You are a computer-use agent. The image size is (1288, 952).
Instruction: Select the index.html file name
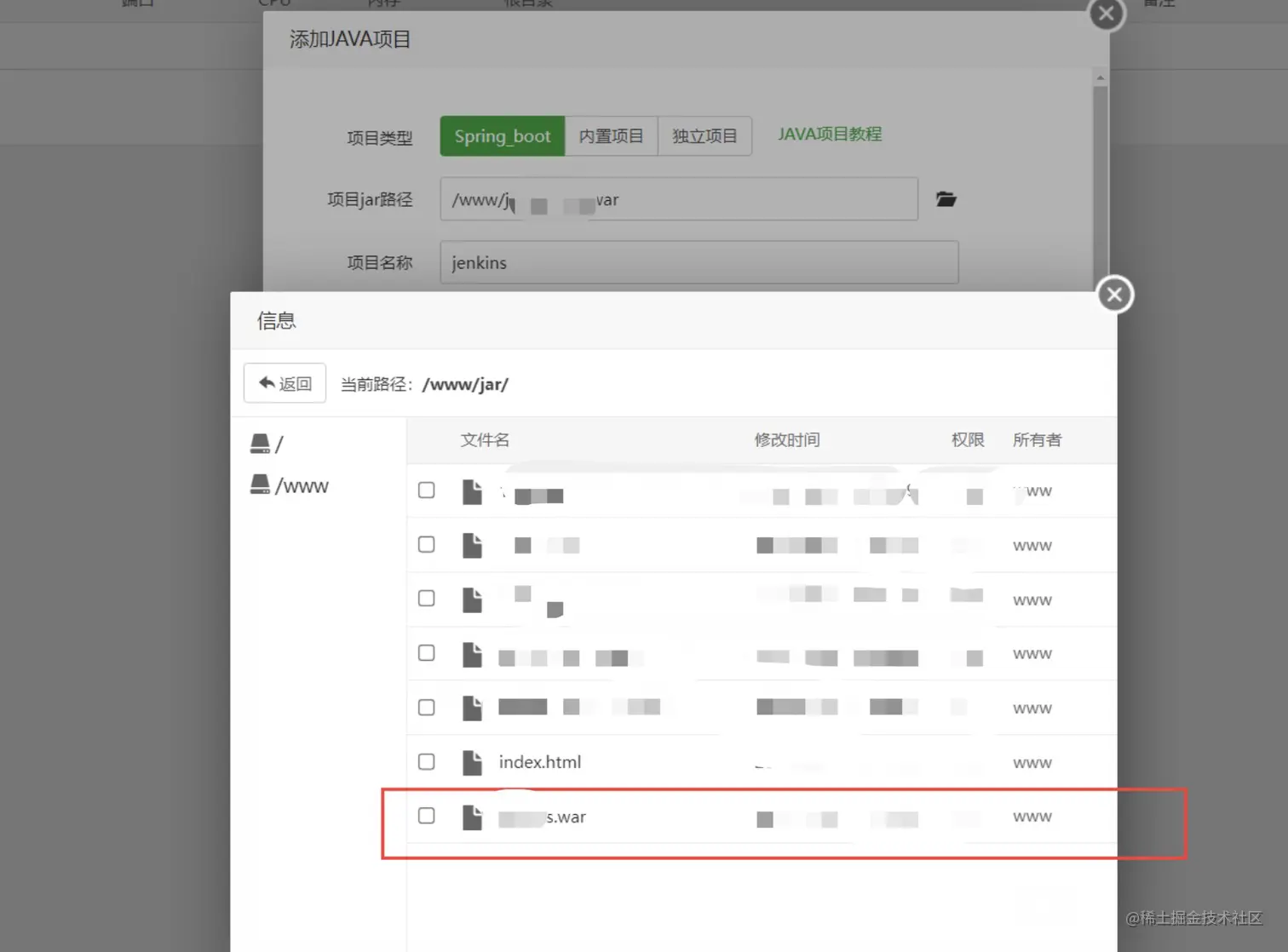point(540,762)
